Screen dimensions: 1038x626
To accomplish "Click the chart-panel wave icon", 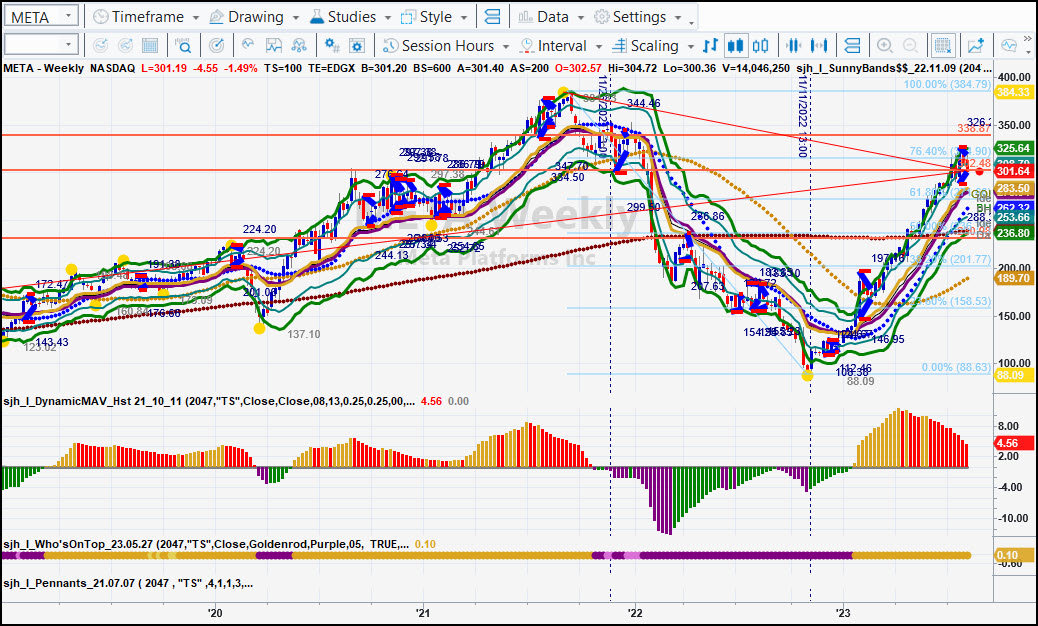I will click(273, 46).
